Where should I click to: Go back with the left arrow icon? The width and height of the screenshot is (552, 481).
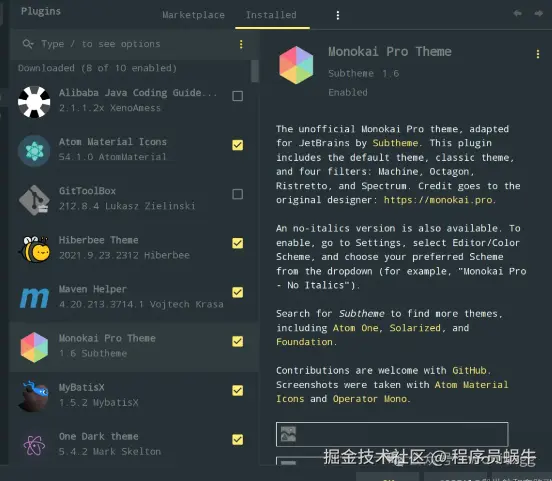(518, 13)
